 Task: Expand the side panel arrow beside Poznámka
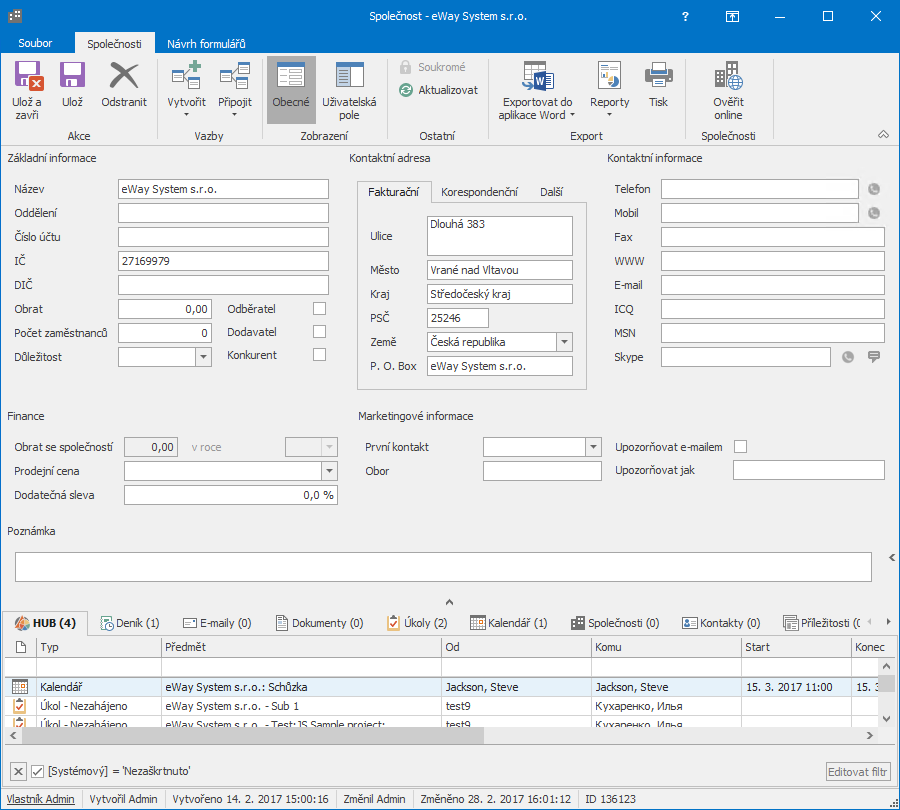pos(892,557)
